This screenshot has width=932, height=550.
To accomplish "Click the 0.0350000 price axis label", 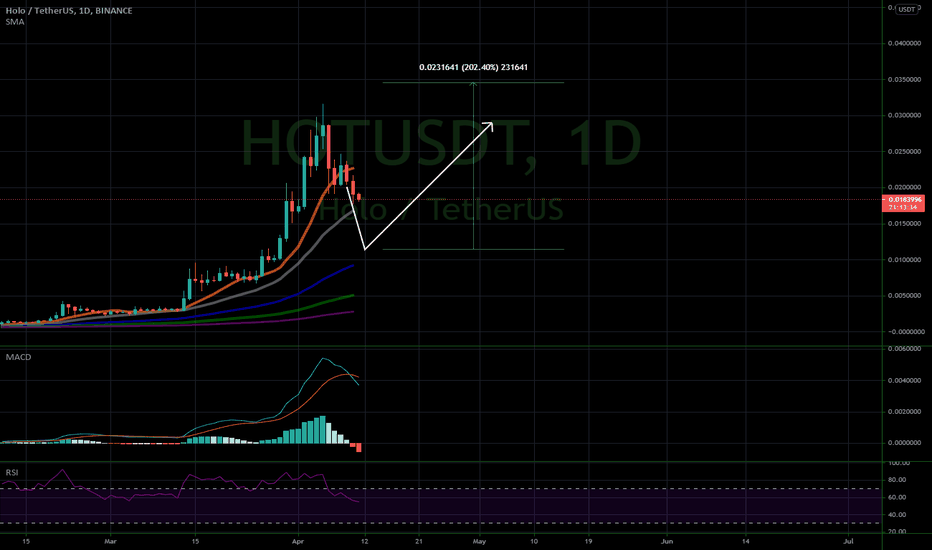I will click(904, 80).
